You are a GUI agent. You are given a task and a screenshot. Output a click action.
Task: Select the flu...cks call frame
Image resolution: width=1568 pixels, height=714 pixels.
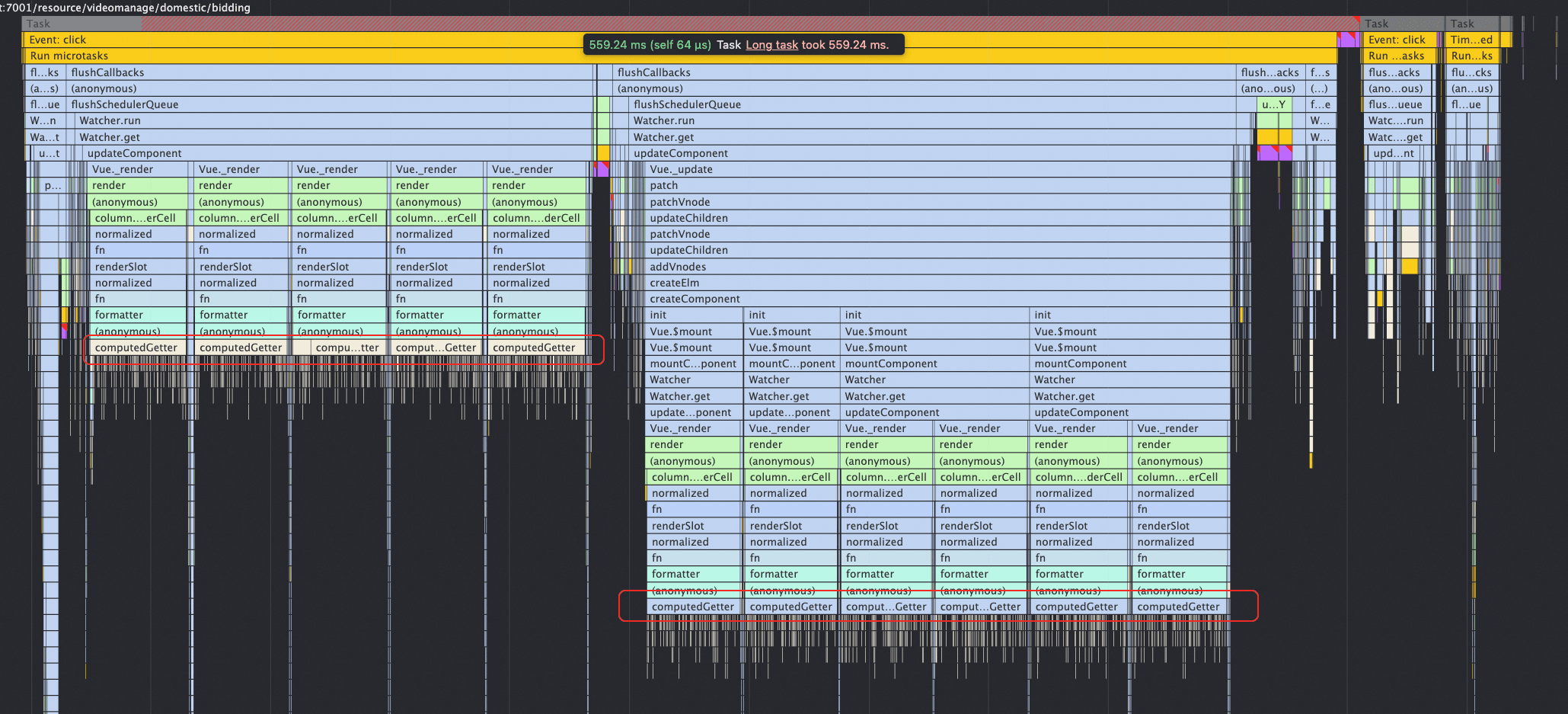point(1472,72)
